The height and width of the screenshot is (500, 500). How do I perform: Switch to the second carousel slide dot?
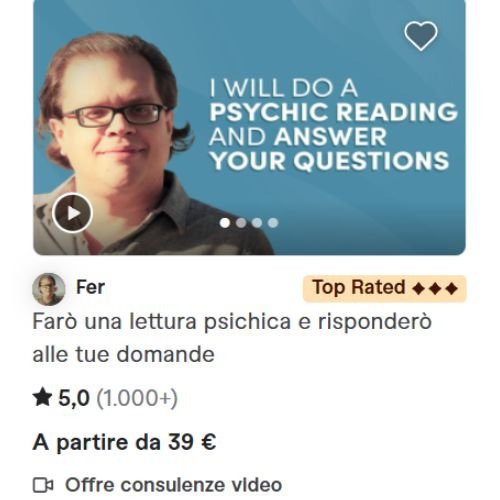click(241, 223)
